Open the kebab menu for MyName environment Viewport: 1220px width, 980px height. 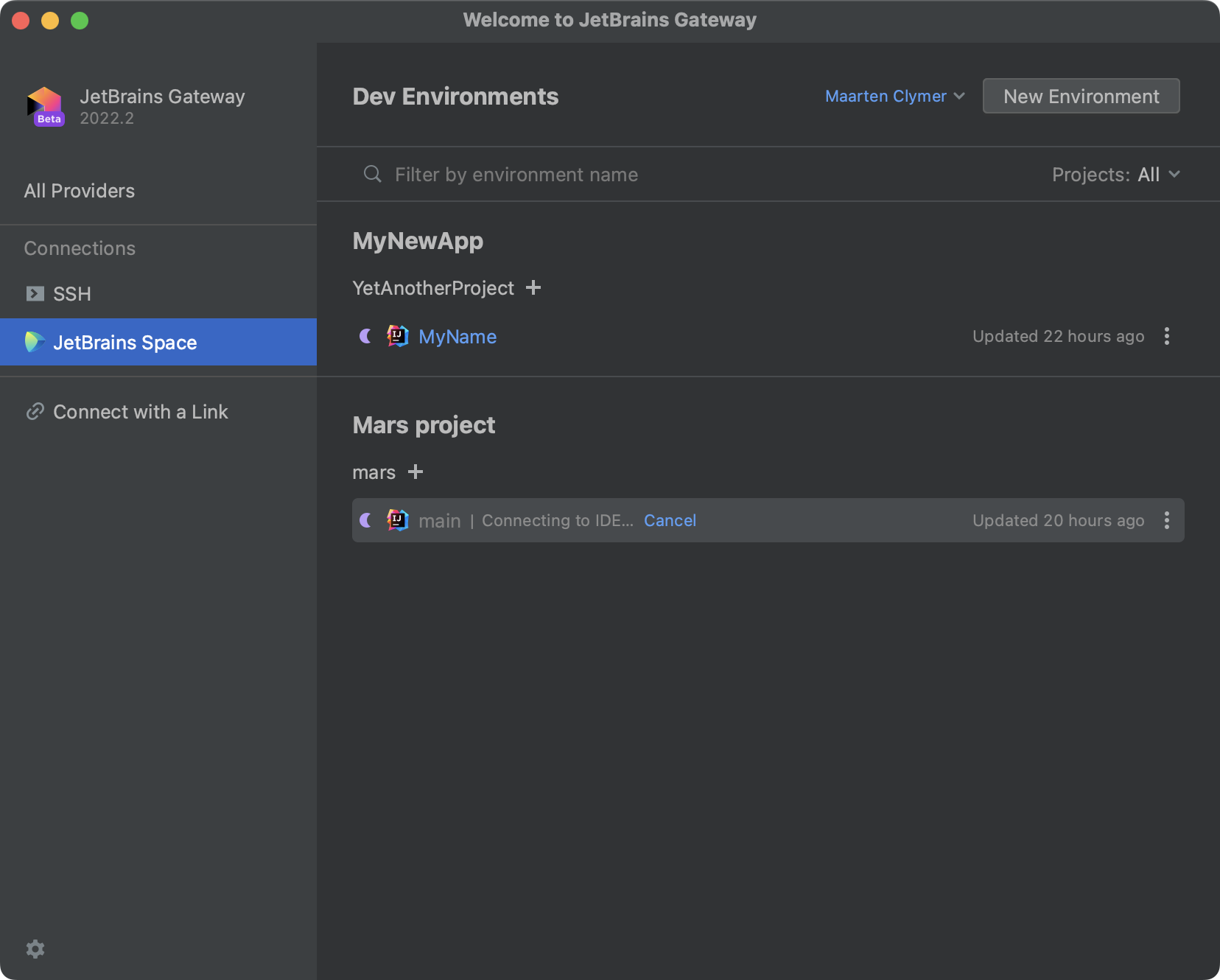point(1167,336)
